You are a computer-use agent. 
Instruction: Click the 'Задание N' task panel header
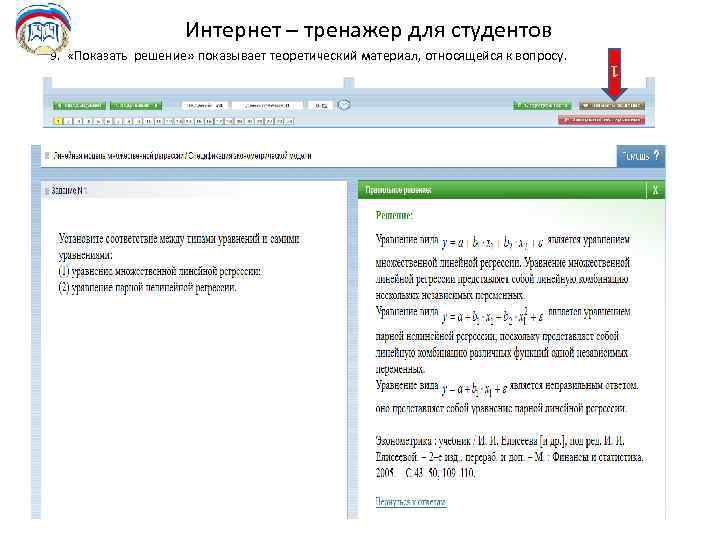194,190
